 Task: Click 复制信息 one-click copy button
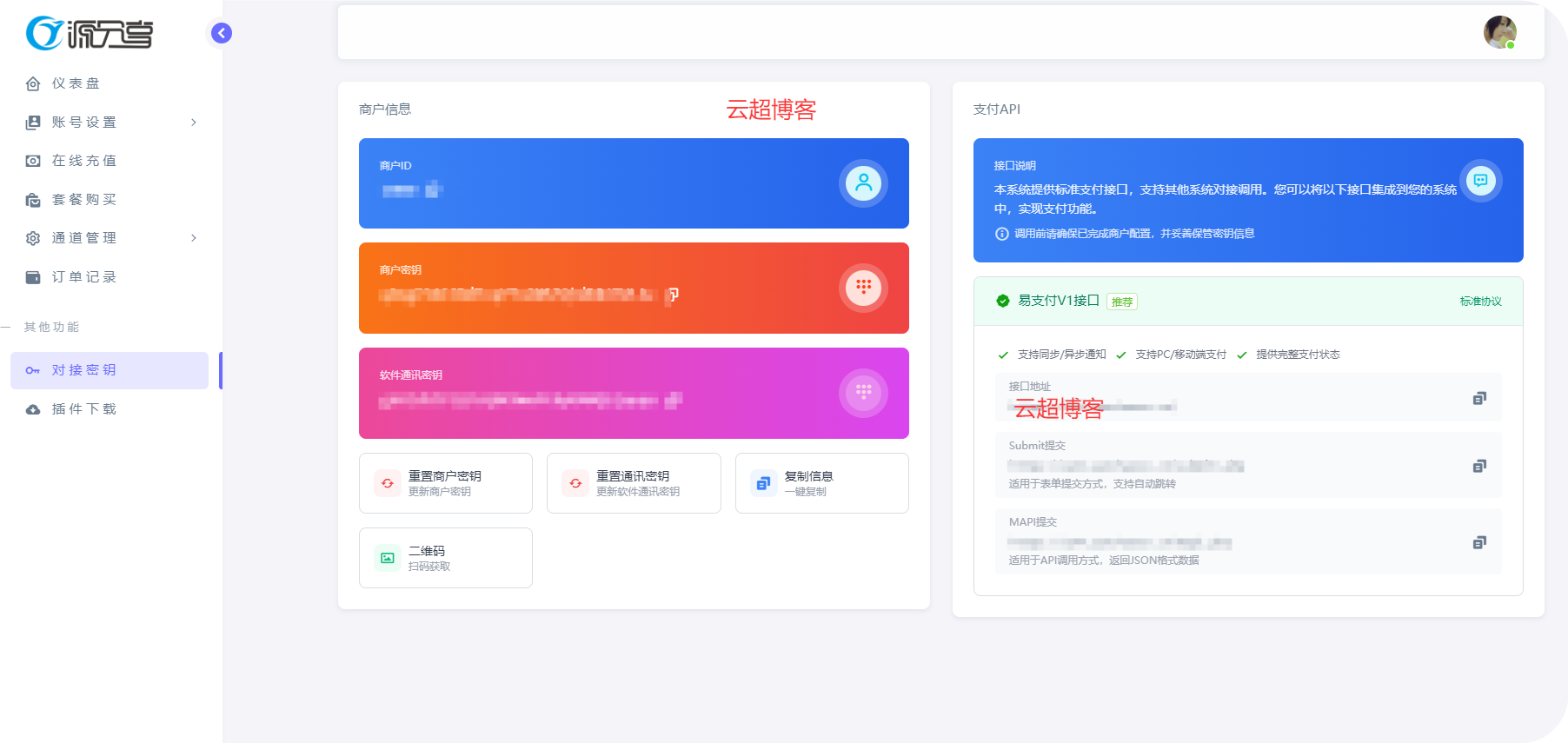pyautogui.click(x=822, y=483)
